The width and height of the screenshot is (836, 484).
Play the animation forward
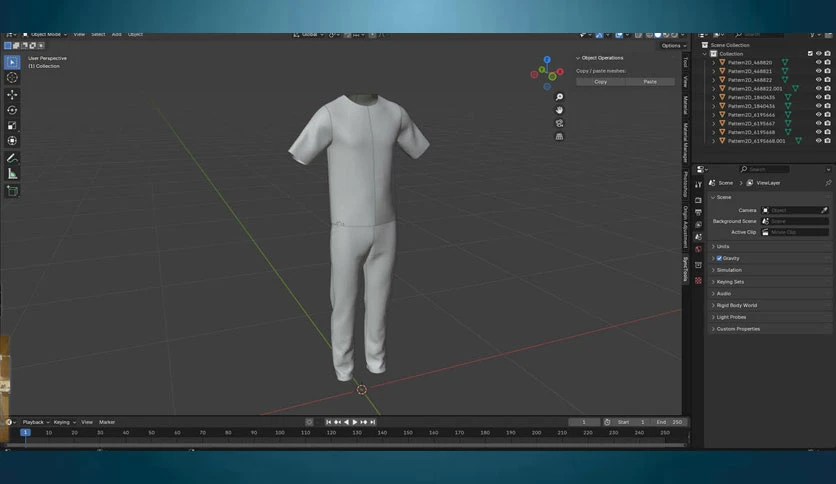coord(355,422)
